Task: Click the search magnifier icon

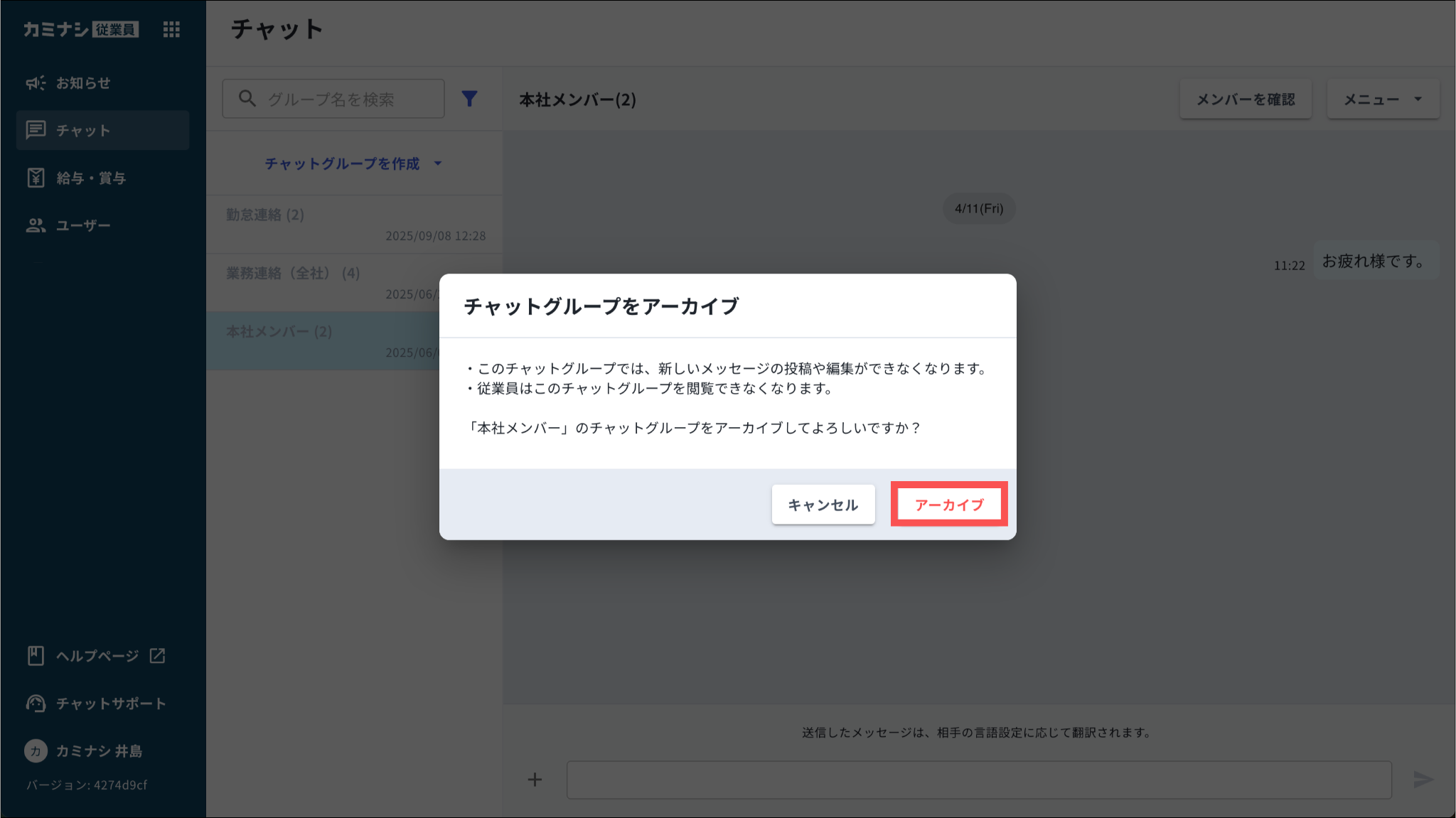Action: [247, 99]
